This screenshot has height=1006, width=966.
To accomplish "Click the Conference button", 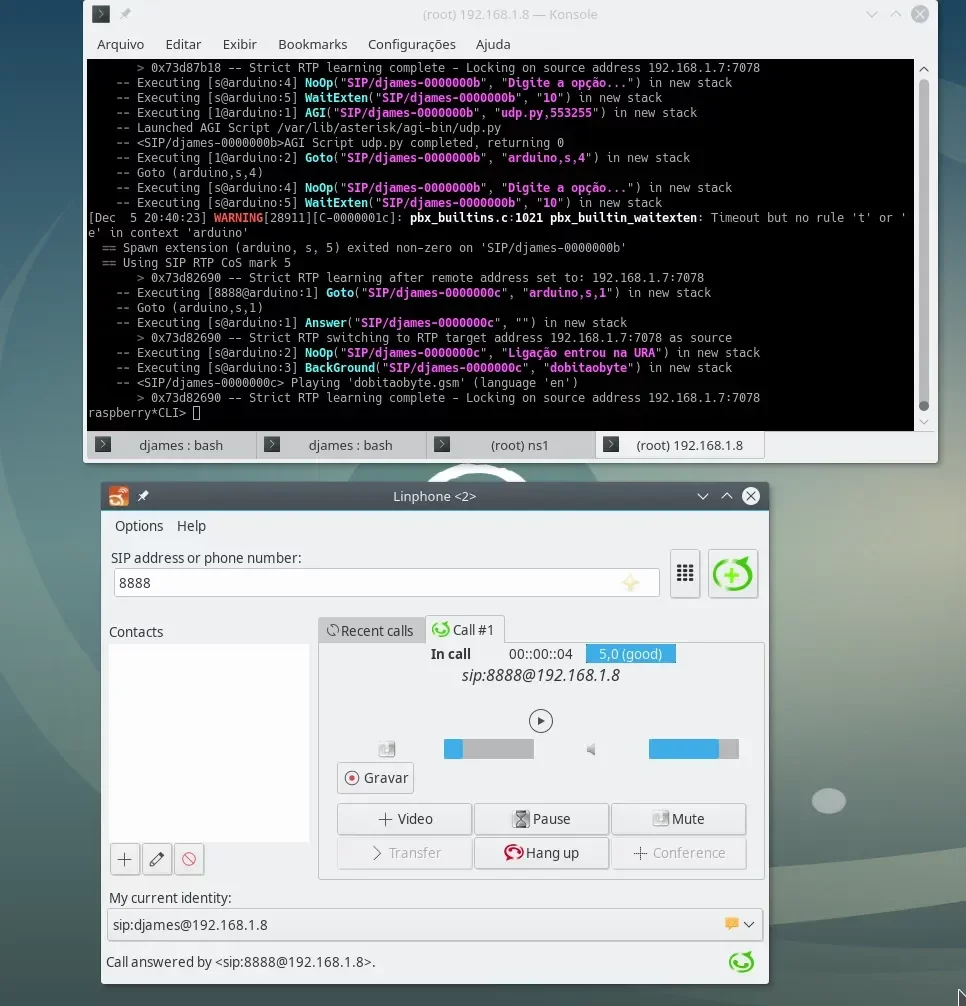I will (679, 853).
